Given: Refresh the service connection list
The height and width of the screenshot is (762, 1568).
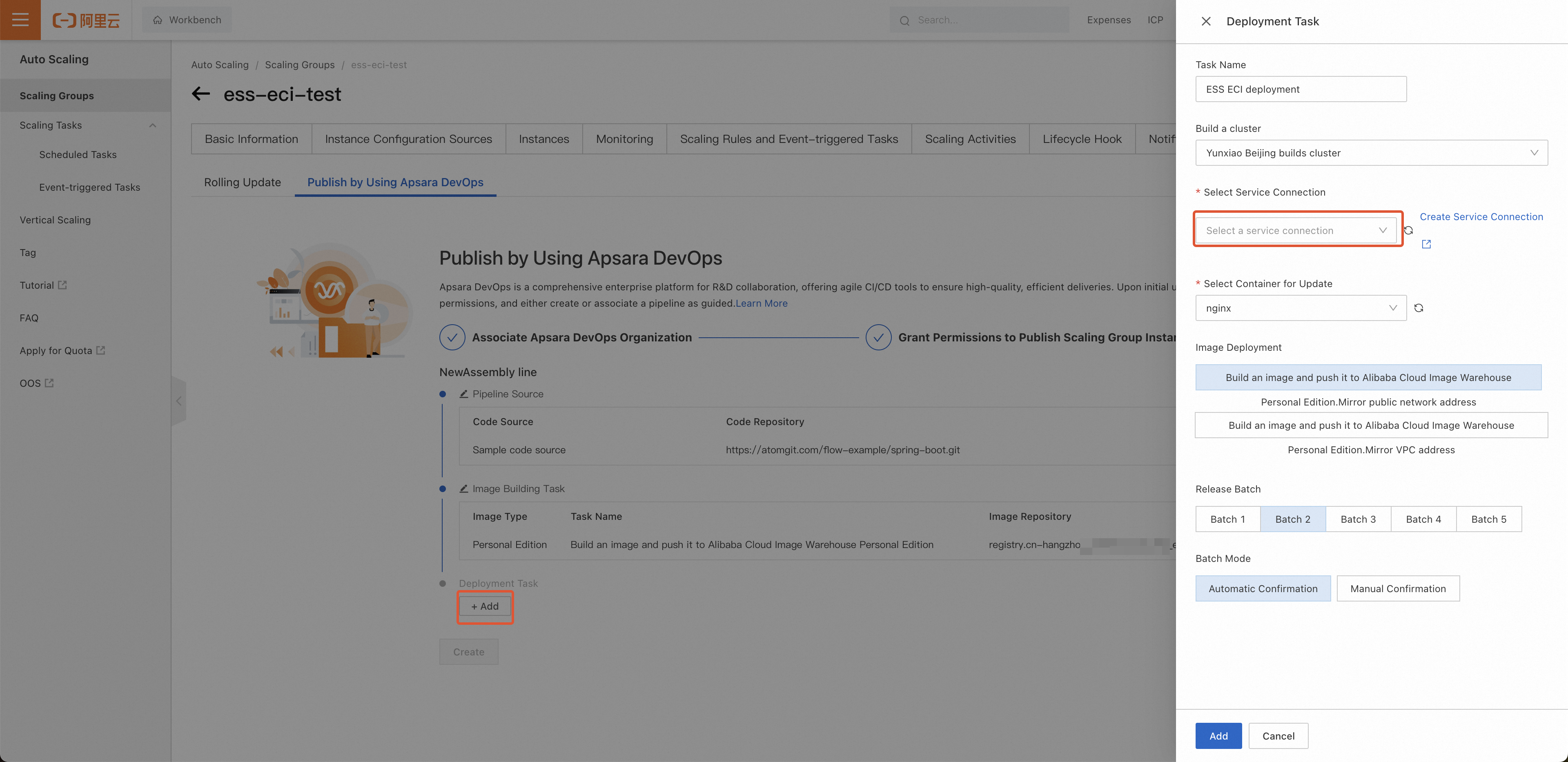Looking at the screenshot, I should 1408,231.
